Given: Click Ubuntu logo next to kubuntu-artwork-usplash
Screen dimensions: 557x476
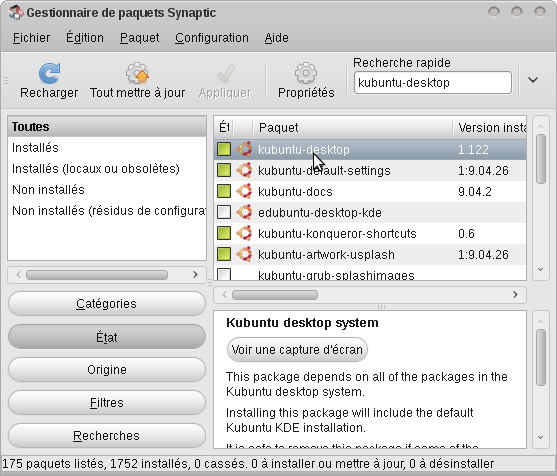Looking at the screenshot, I should [x=244, y=254].
